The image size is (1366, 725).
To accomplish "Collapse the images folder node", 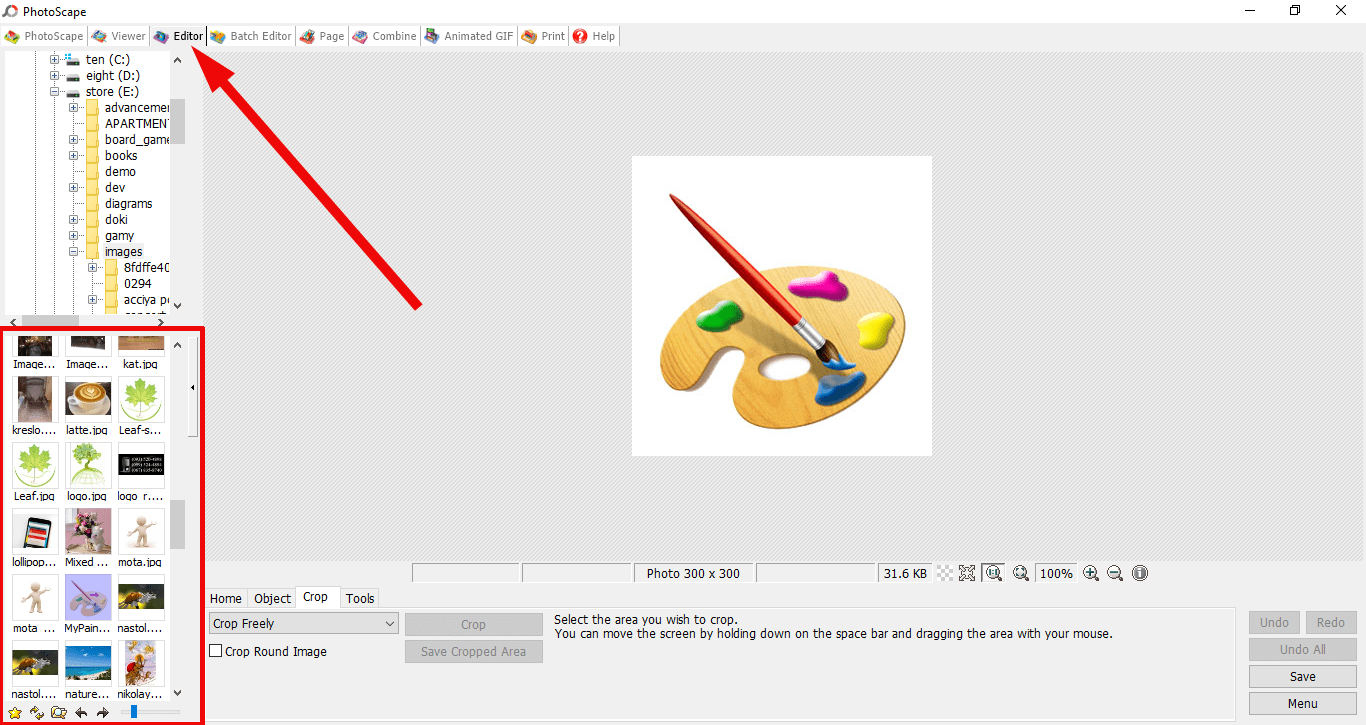I will pos(74,252).
